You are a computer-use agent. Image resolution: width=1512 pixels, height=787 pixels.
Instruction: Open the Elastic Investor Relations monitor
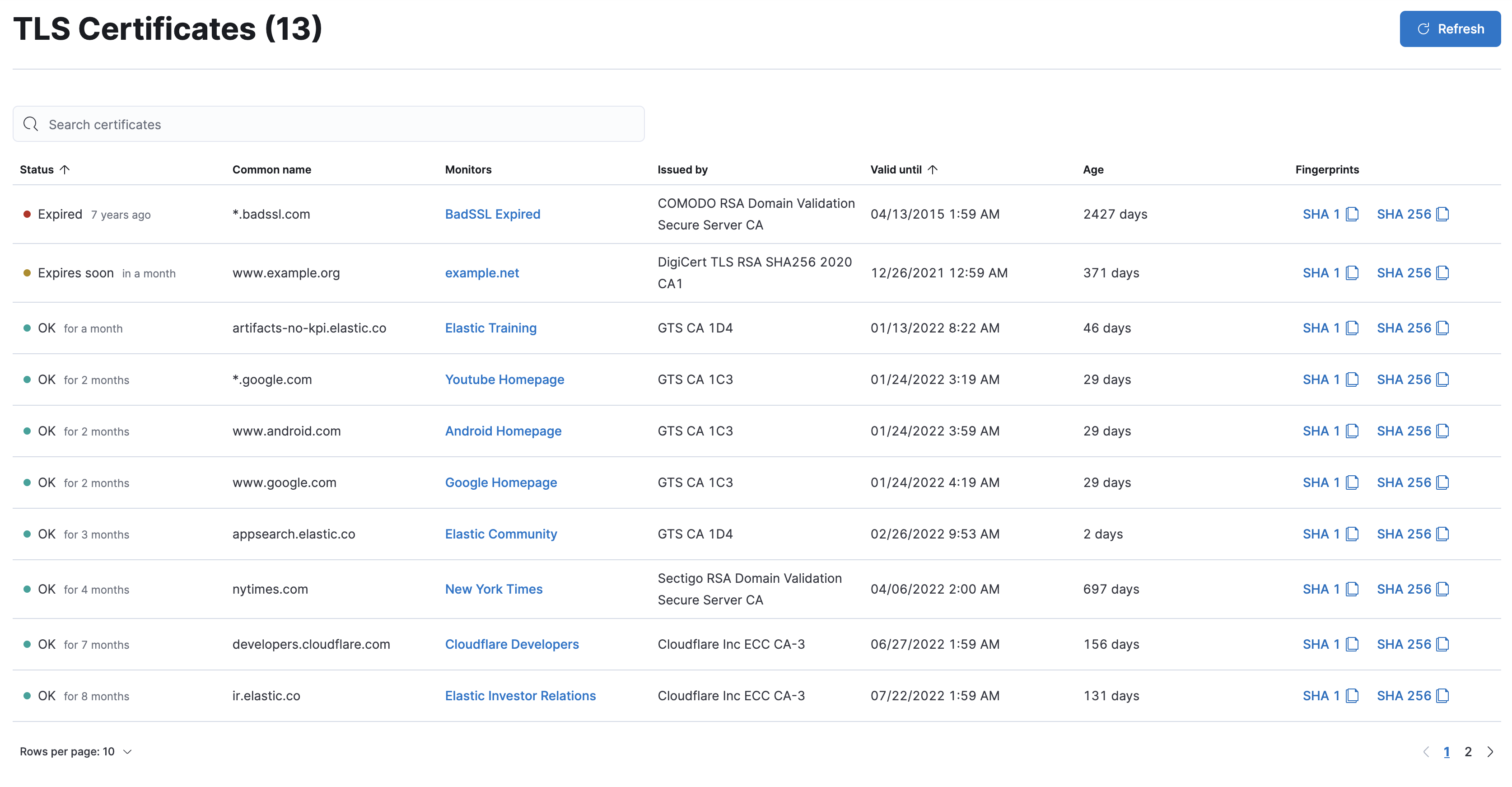coord(520,695)
